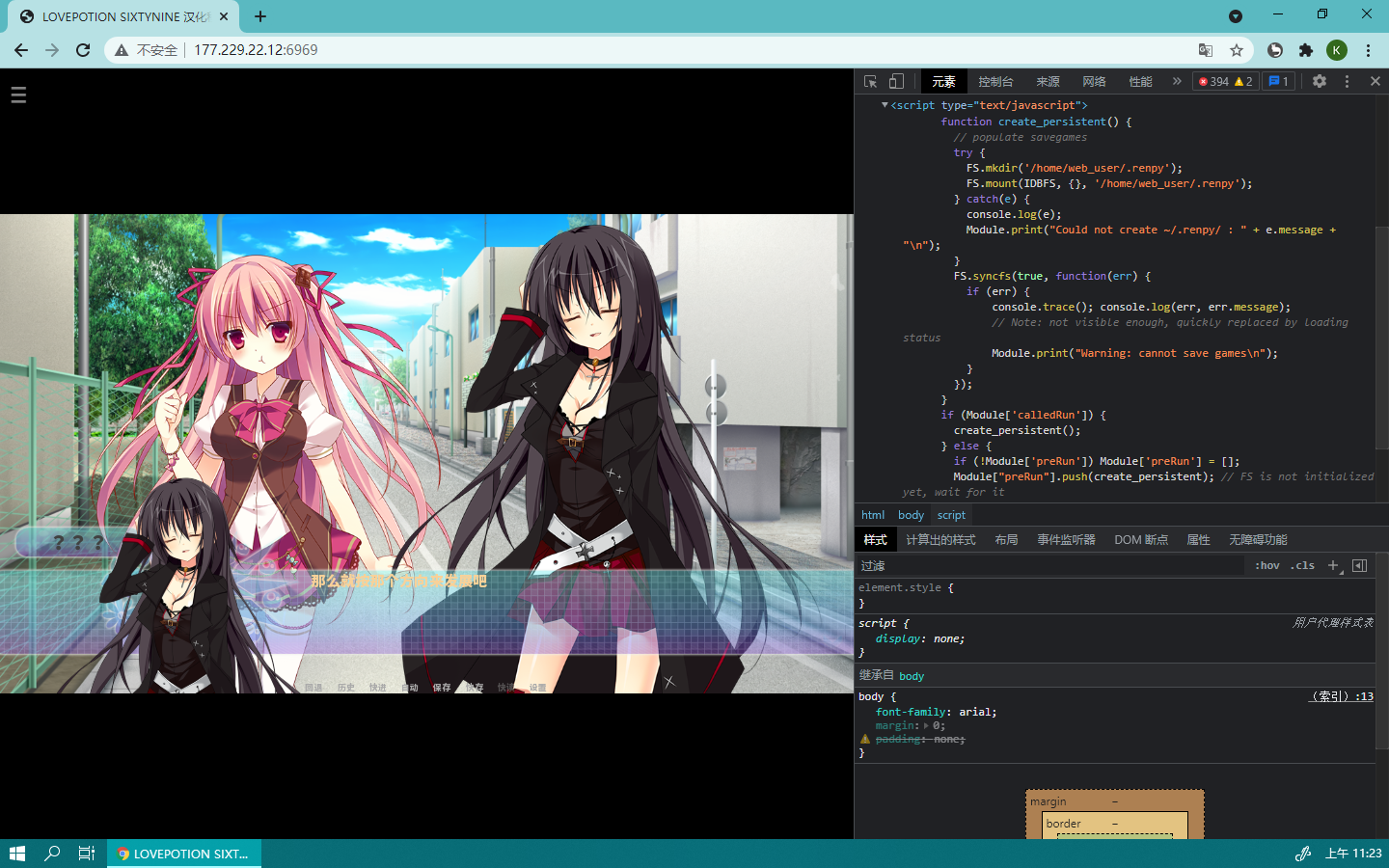
Task: Click 快读 (Quick Load) in game quick menu
Action: [506, 688]
